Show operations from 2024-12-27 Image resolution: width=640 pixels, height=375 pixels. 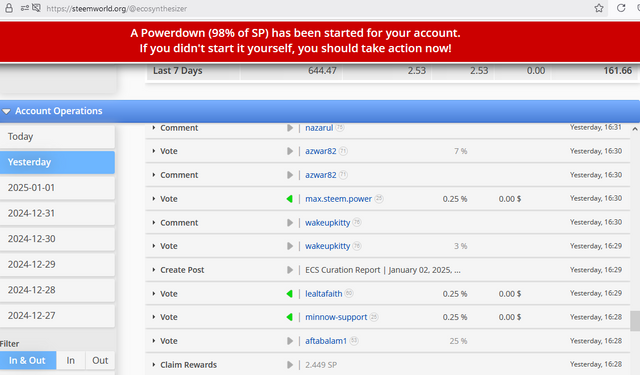coord(57,315)
